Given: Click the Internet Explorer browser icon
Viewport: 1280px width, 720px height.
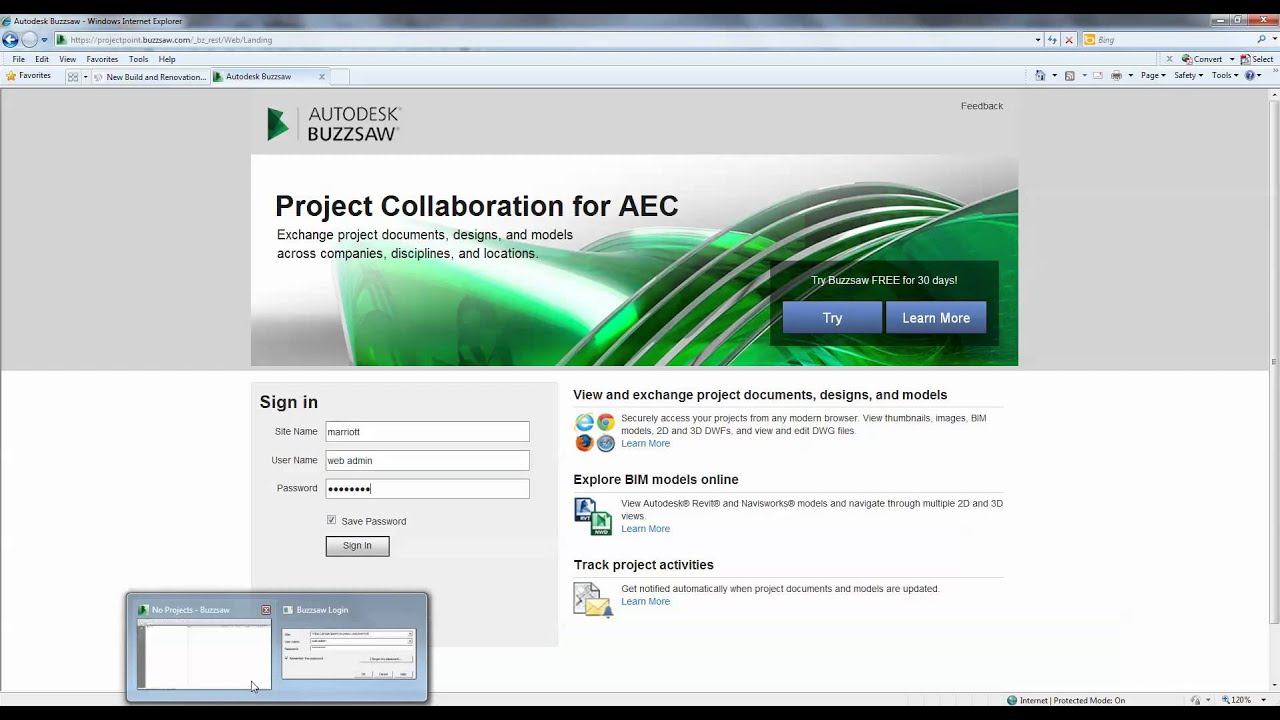Looking at the screenshot, I should click(x=584, y=423).
